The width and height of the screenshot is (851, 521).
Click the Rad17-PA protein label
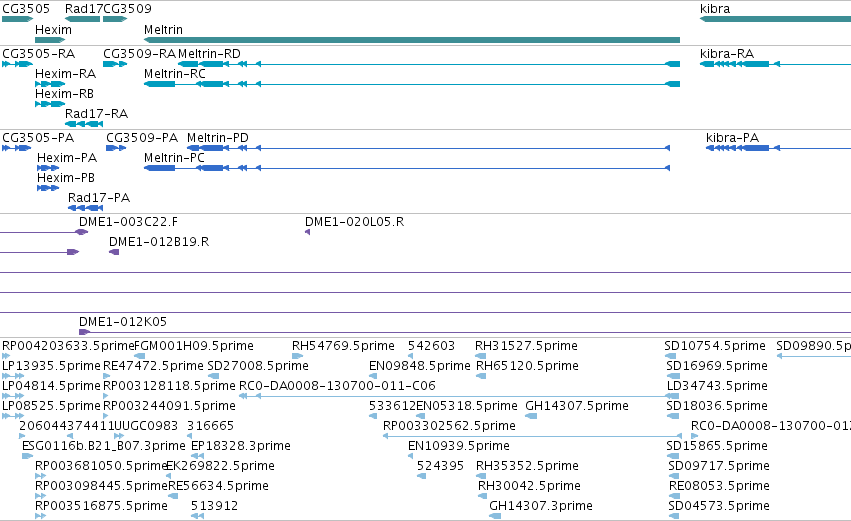click(99, 198)
